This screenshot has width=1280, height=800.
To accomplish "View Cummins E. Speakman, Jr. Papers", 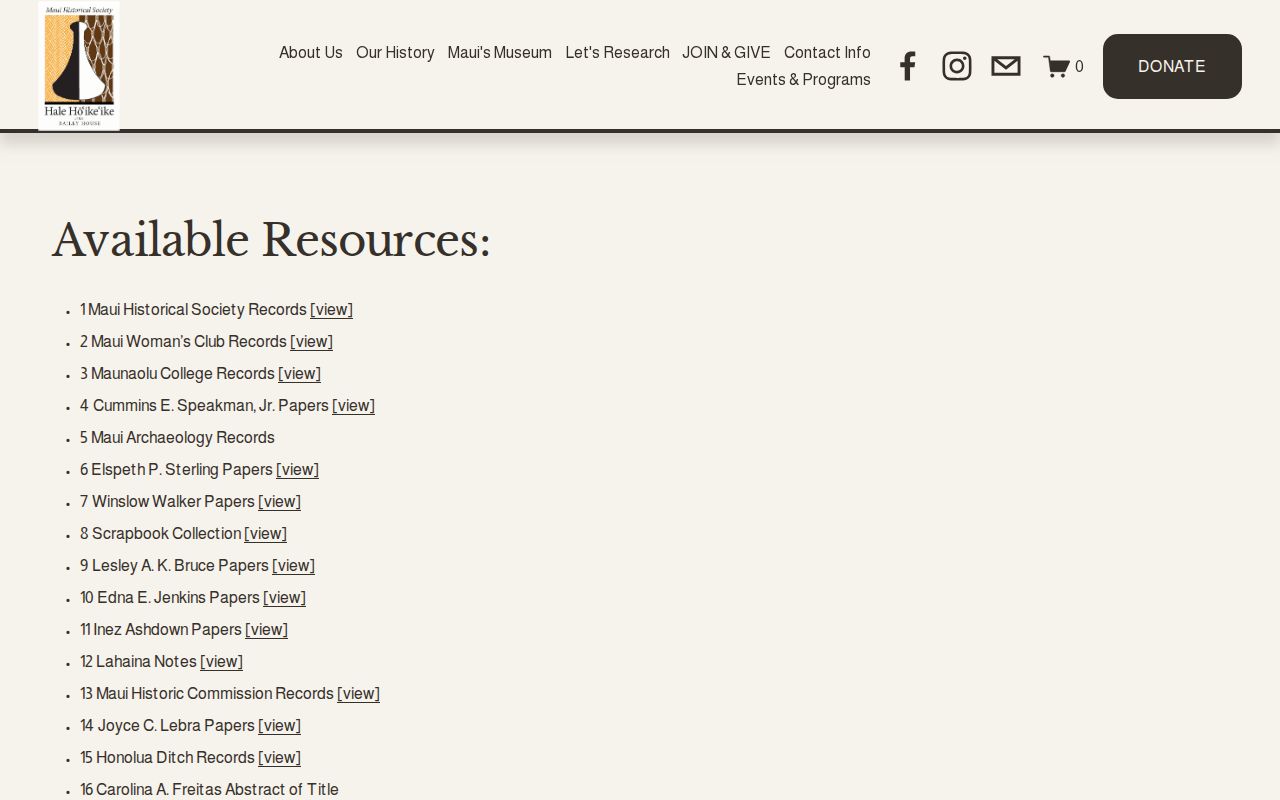I will 353,406.
